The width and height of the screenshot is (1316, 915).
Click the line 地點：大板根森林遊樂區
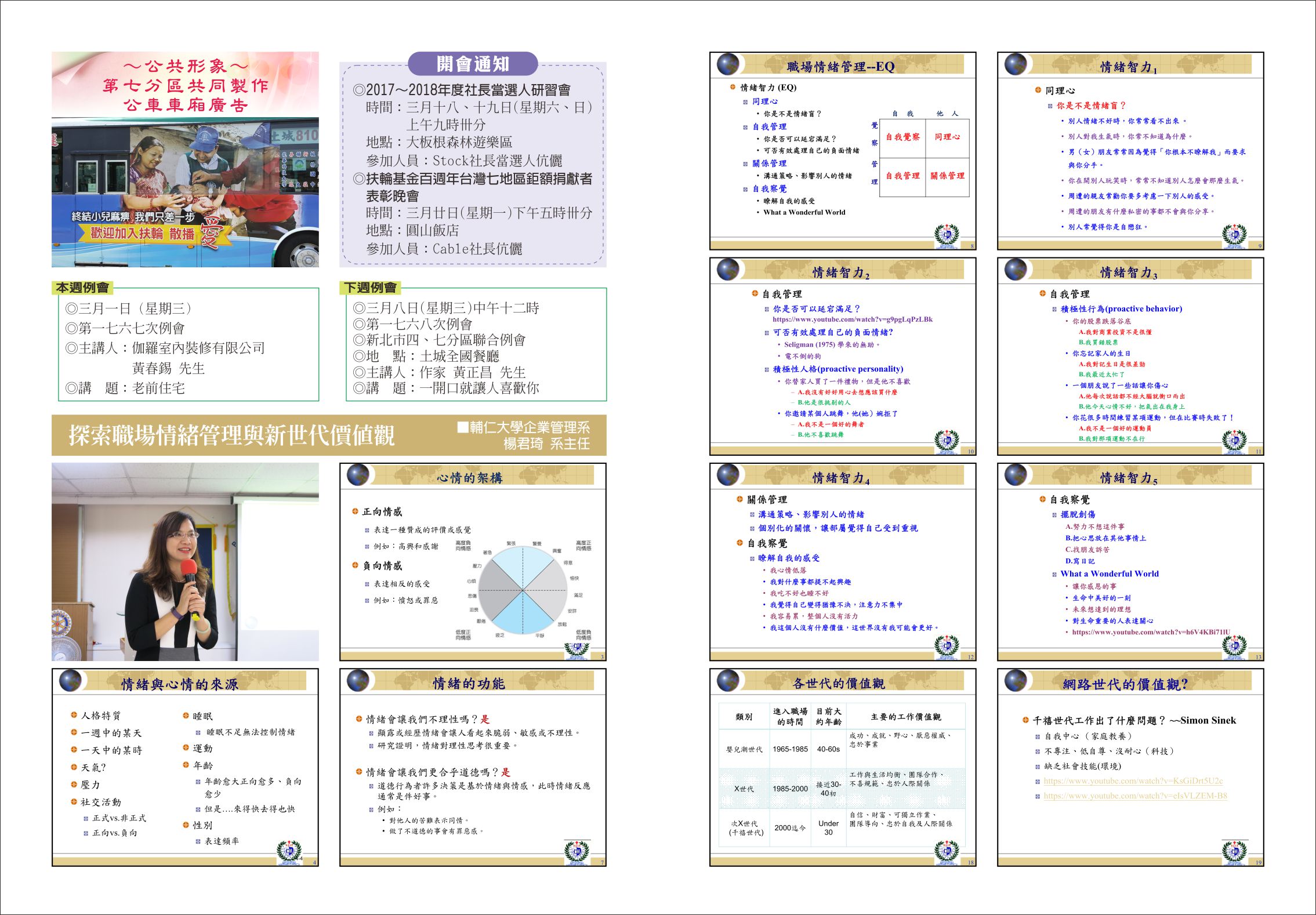pyautogui.click(x=439, y=142)
